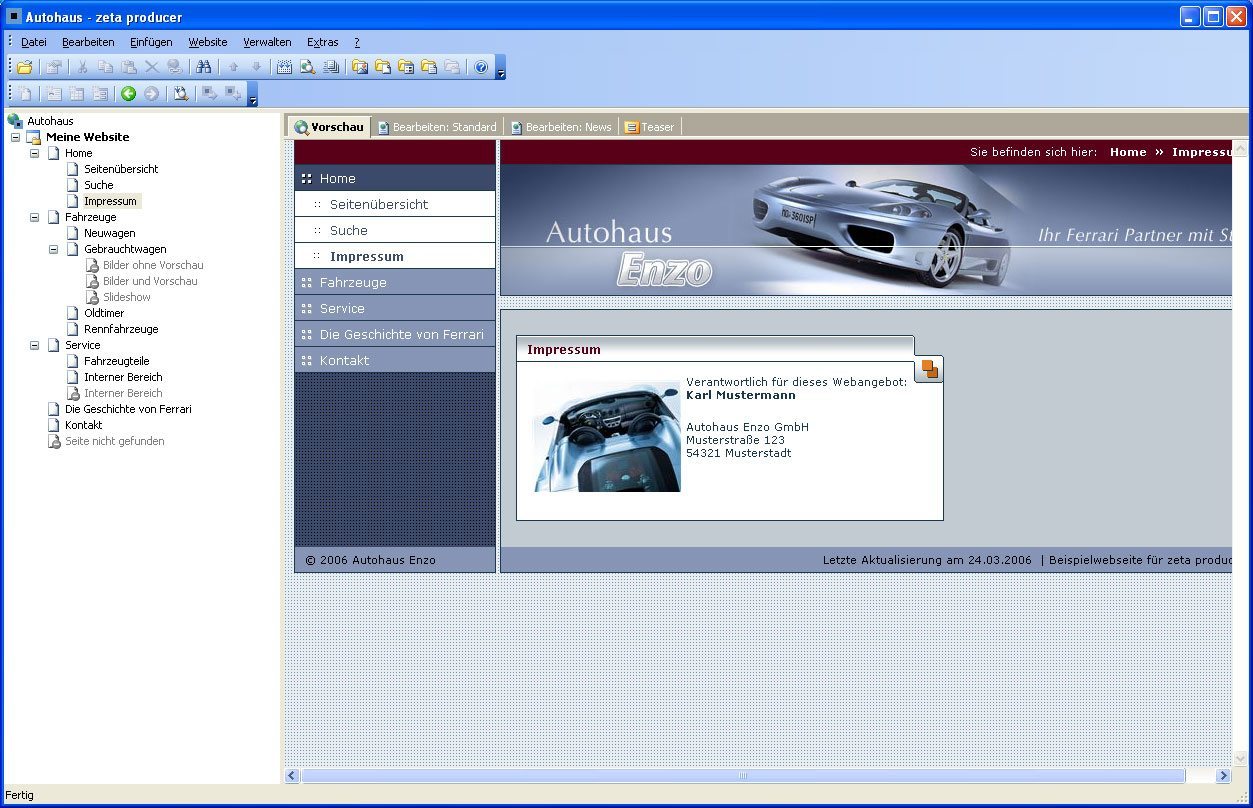
Task: Click Kontakt in preview navigation
Action: pos(395,360)
